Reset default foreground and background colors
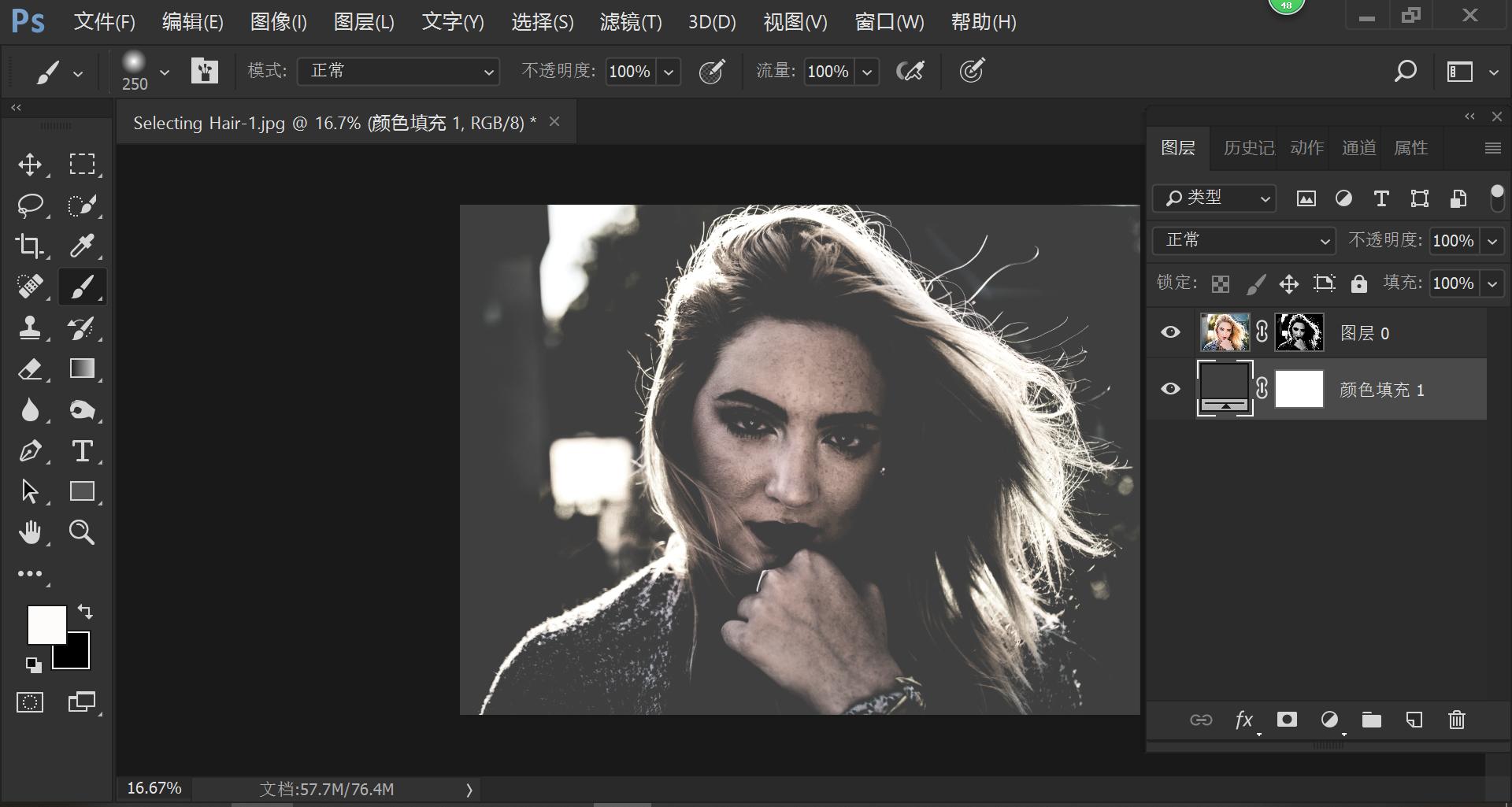 [33, 665]
